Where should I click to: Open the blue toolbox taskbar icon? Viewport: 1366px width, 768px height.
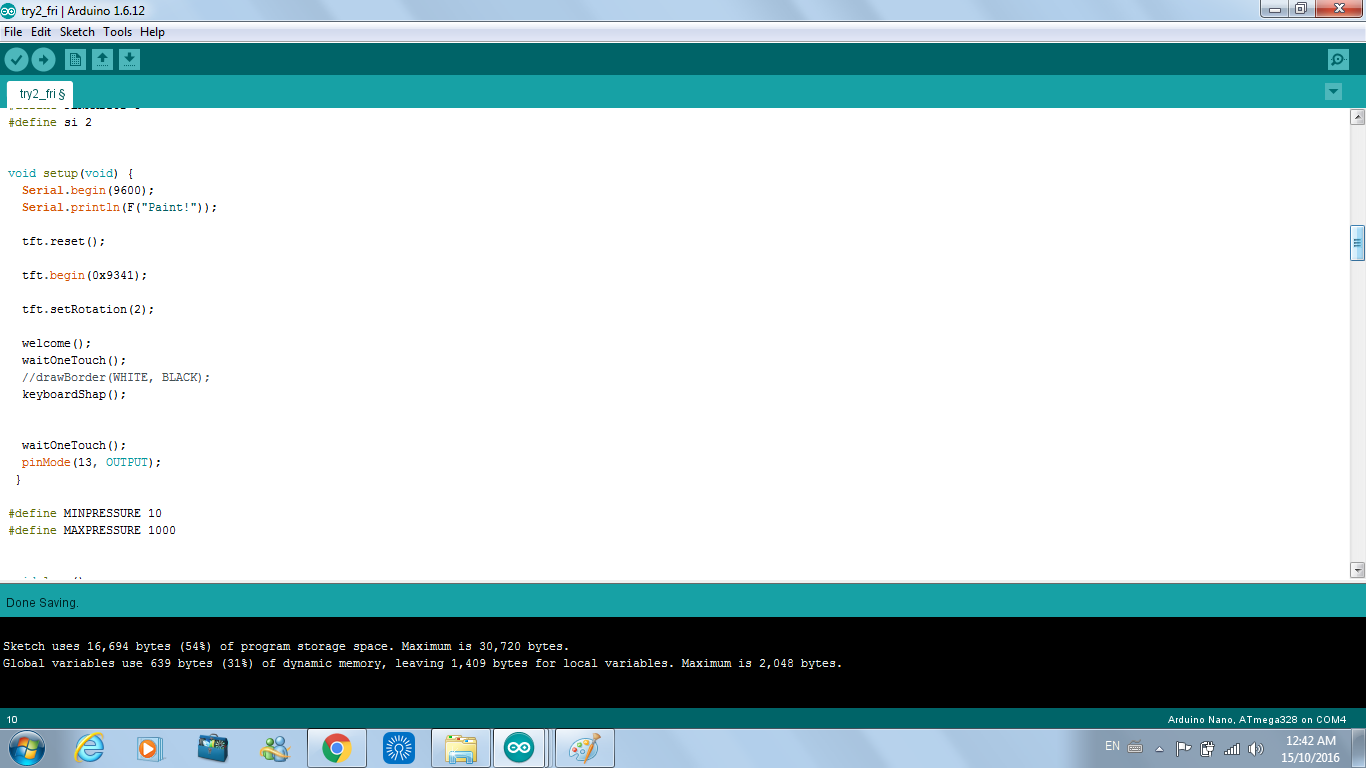click(x=212, y=748)
